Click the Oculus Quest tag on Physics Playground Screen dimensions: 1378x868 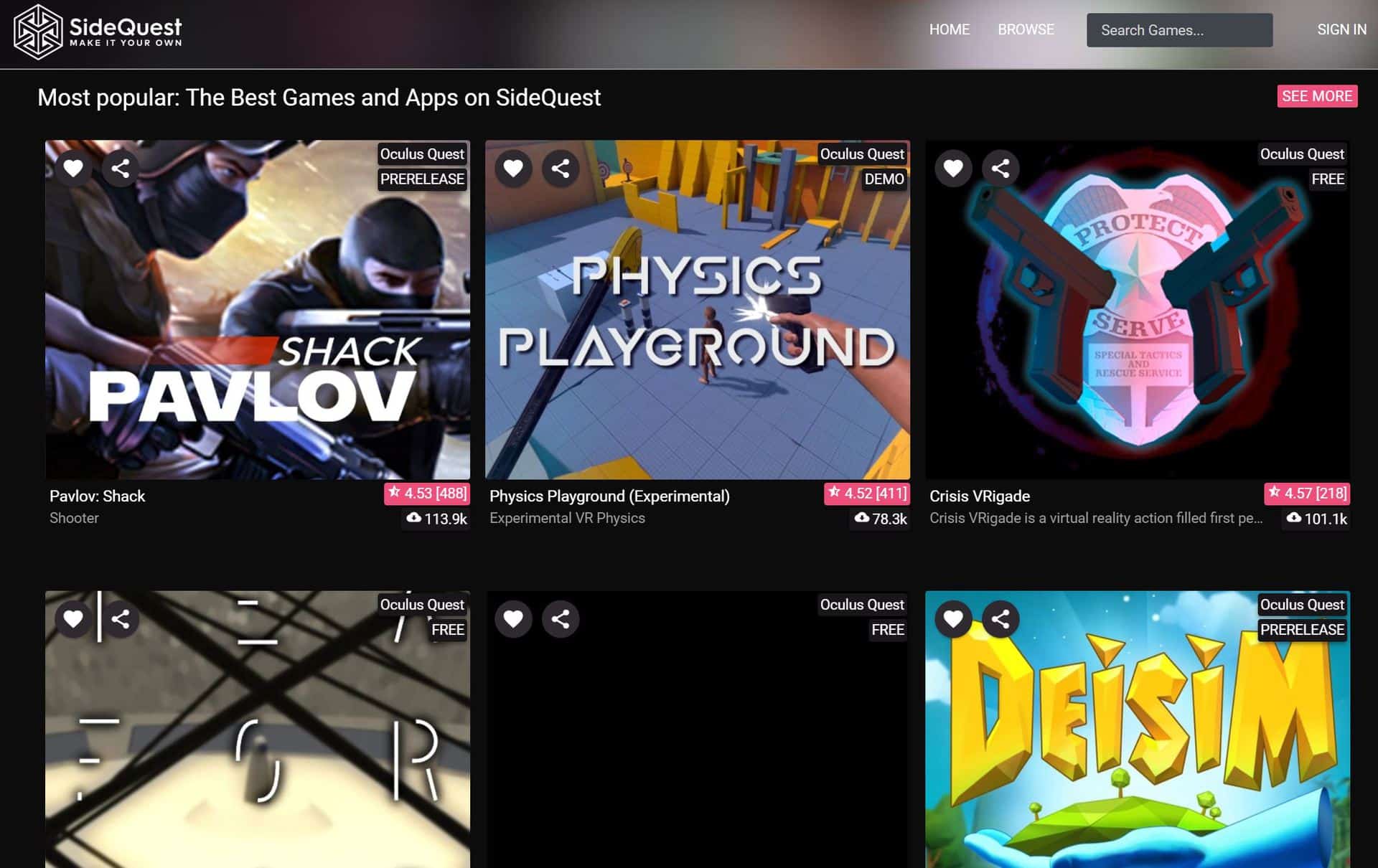[x=862, y=154]
